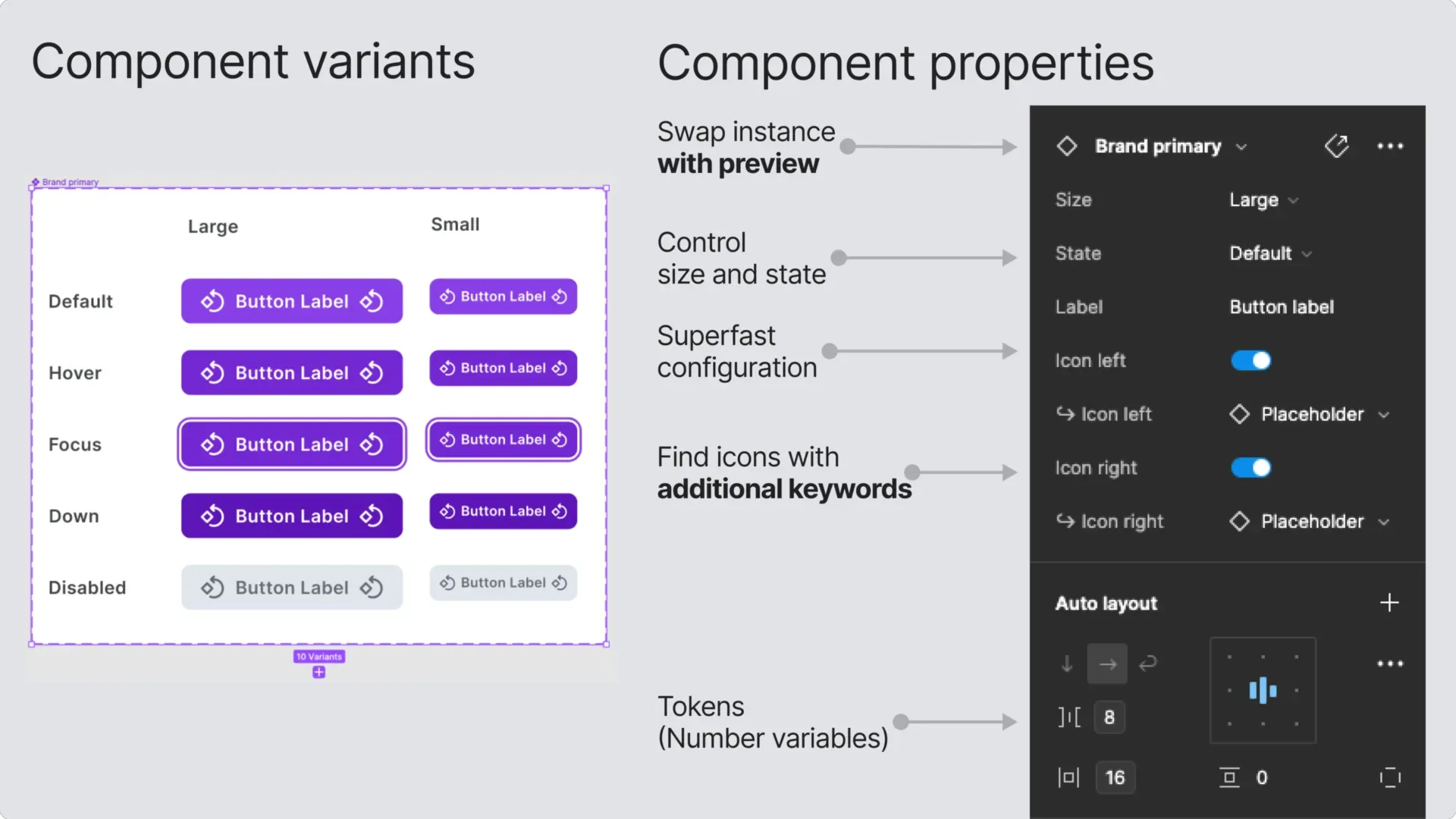Click the Auto layout section title

click(x=1106, y=604)
